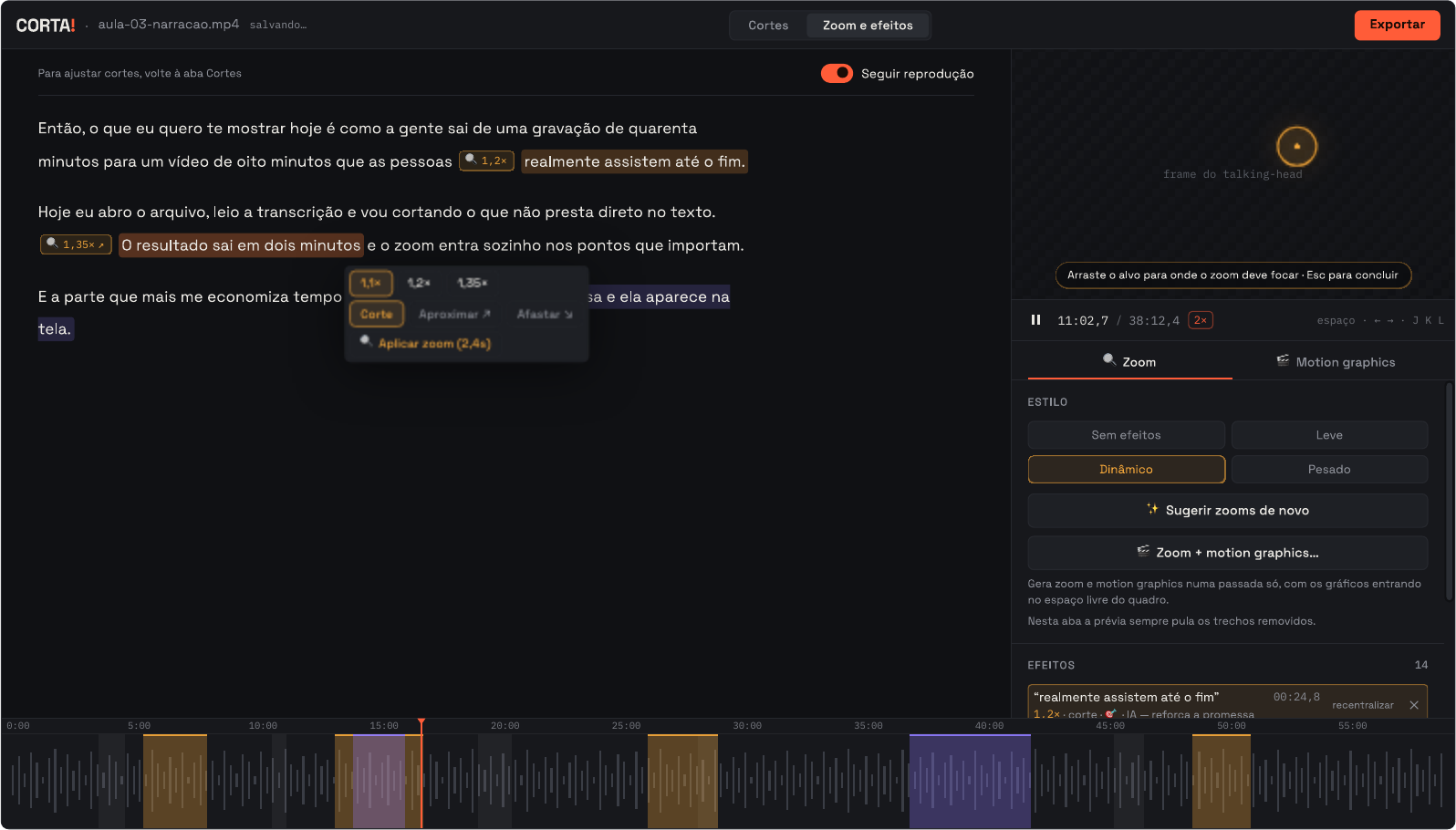Select the Sem efeitos style
The image size is (1456, 830).
coord(1126,435)
